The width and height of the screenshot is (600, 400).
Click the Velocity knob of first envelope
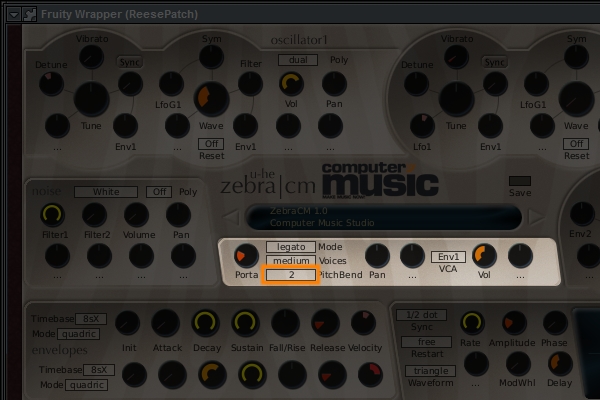[363, 323]
